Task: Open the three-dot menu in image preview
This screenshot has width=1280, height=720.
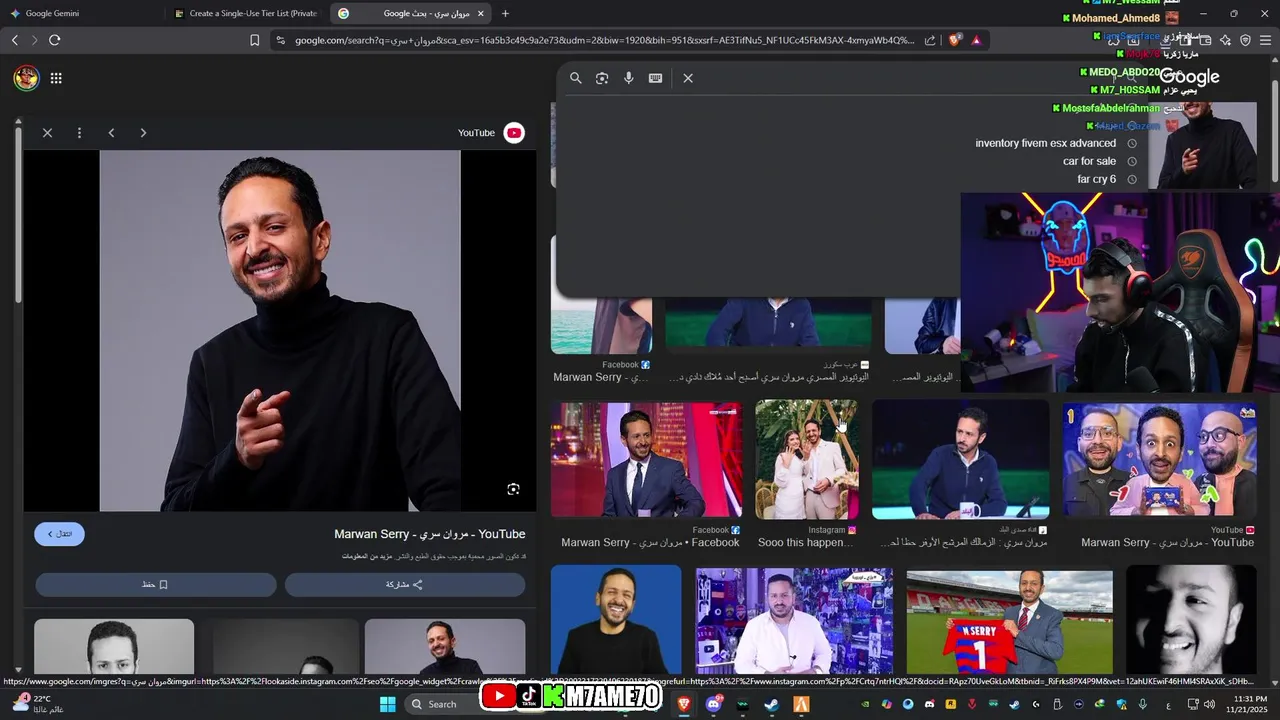Action: click(x=79, y=132)
